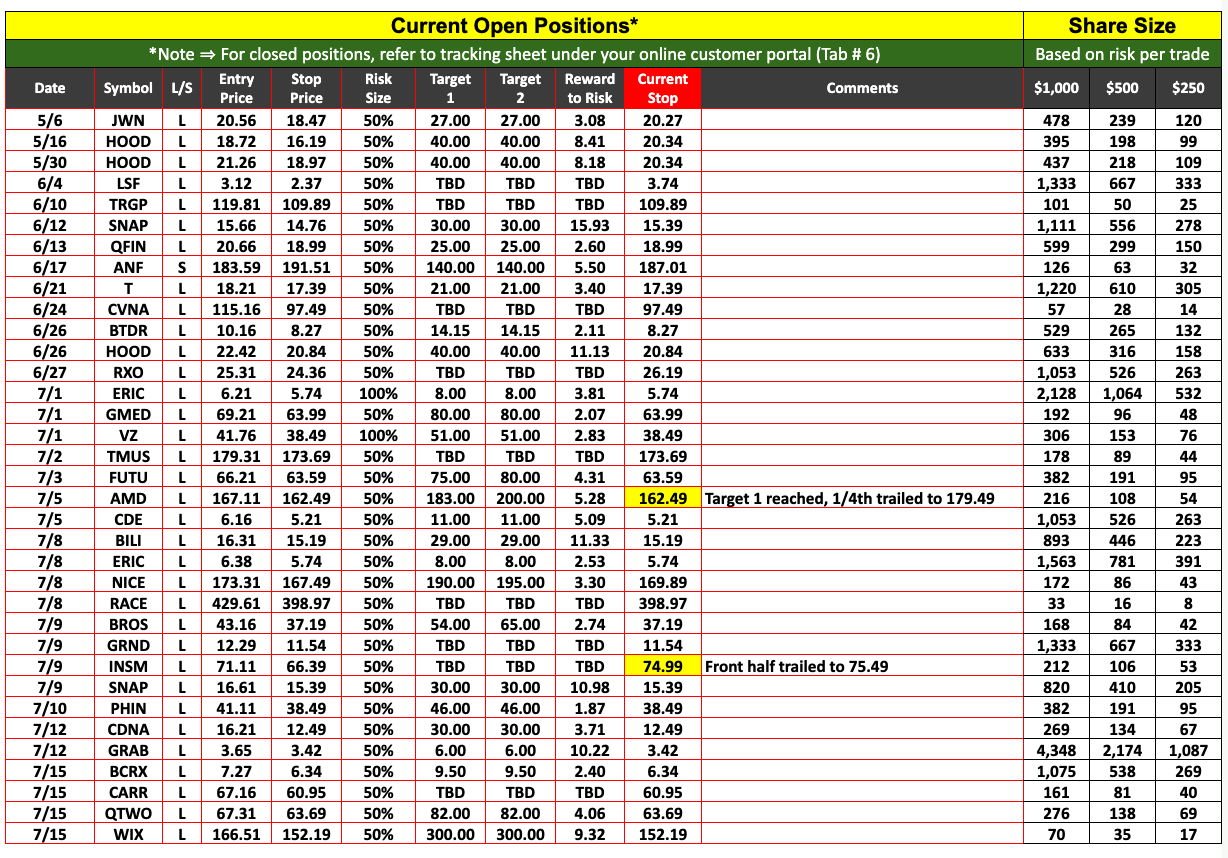1228x858 pixels.
Task: Click the "Entry Price" column header
Action: (236, 88)
